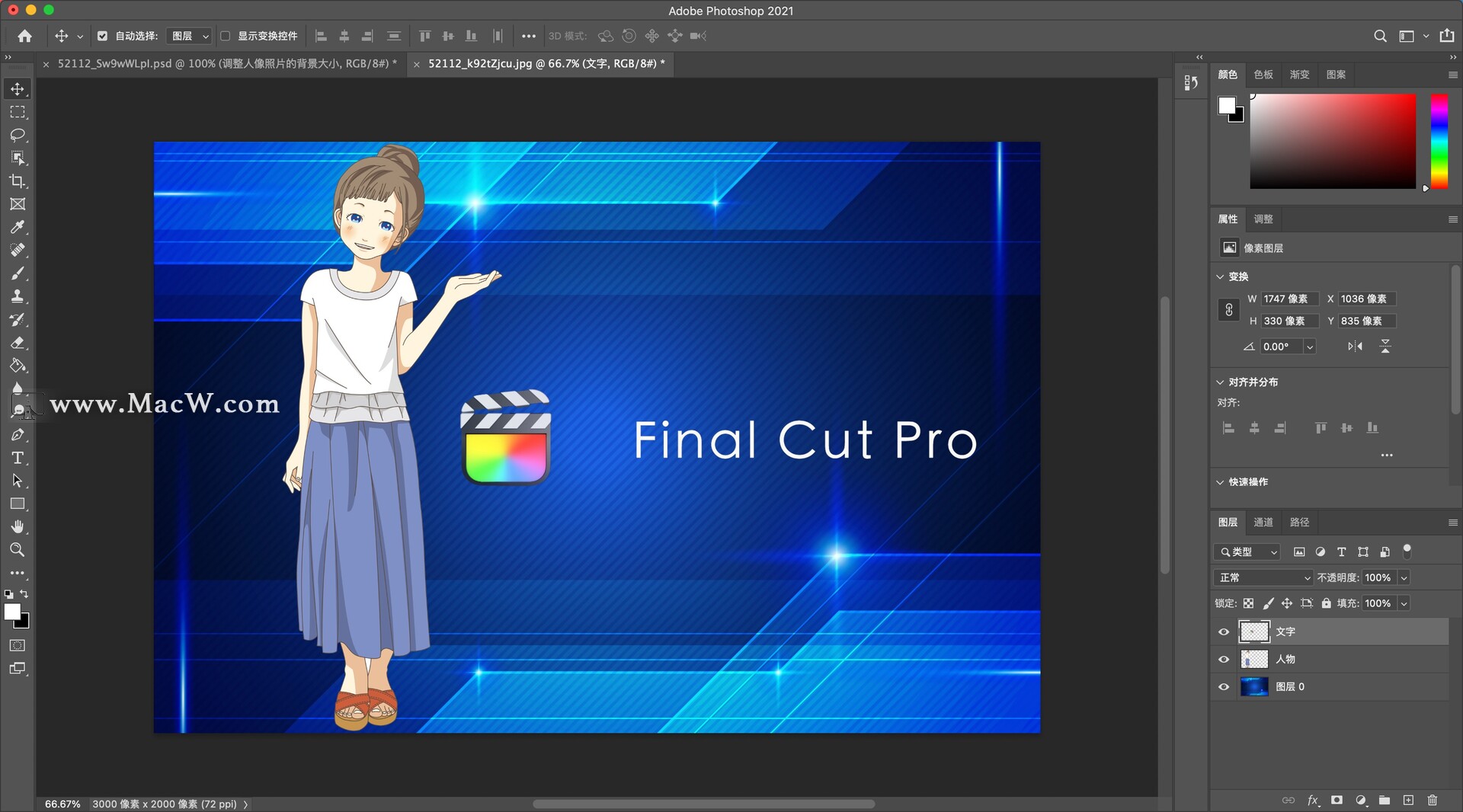Click the add layer style fx icon

pos(1313,800)
